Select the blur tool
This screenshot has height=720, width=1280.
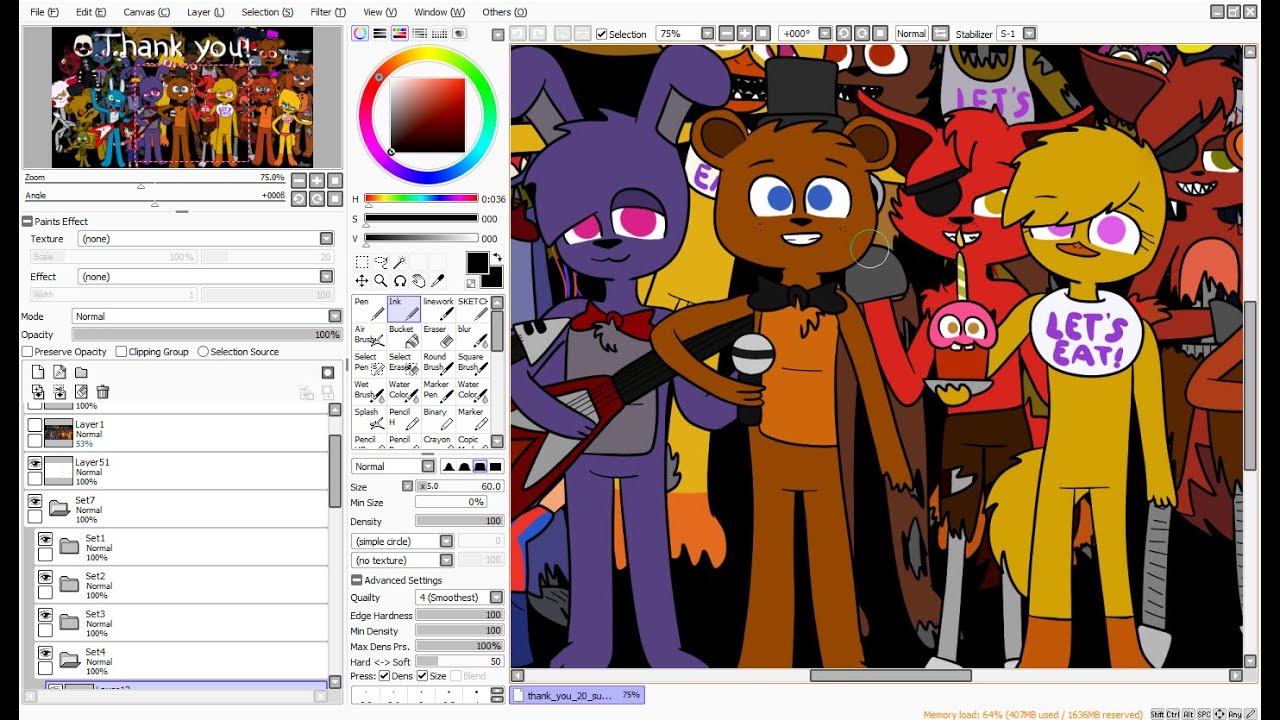(x=472, y=337)
